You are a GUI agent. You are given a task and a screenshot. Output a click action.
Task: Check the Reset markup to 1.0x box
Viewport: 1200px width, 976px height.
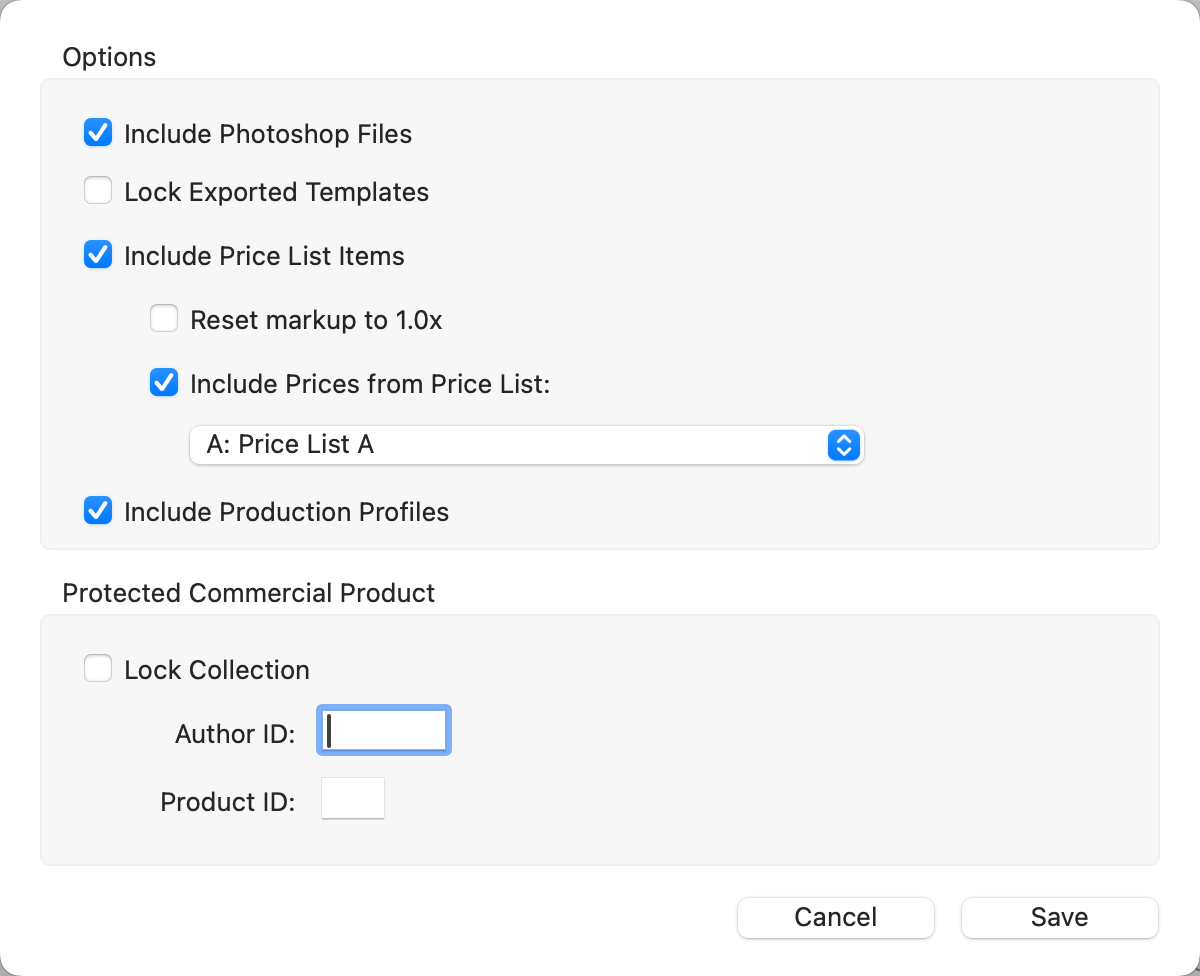[x=164, y=319]
